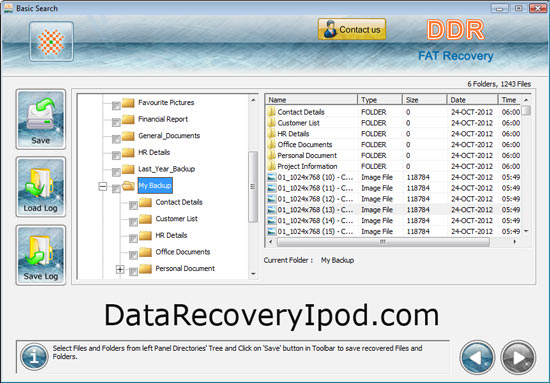Check the Last_Year_Backup checkbox
Image resolution: width=550 pixels, height=383 pixels.
(x=116, y=172)
